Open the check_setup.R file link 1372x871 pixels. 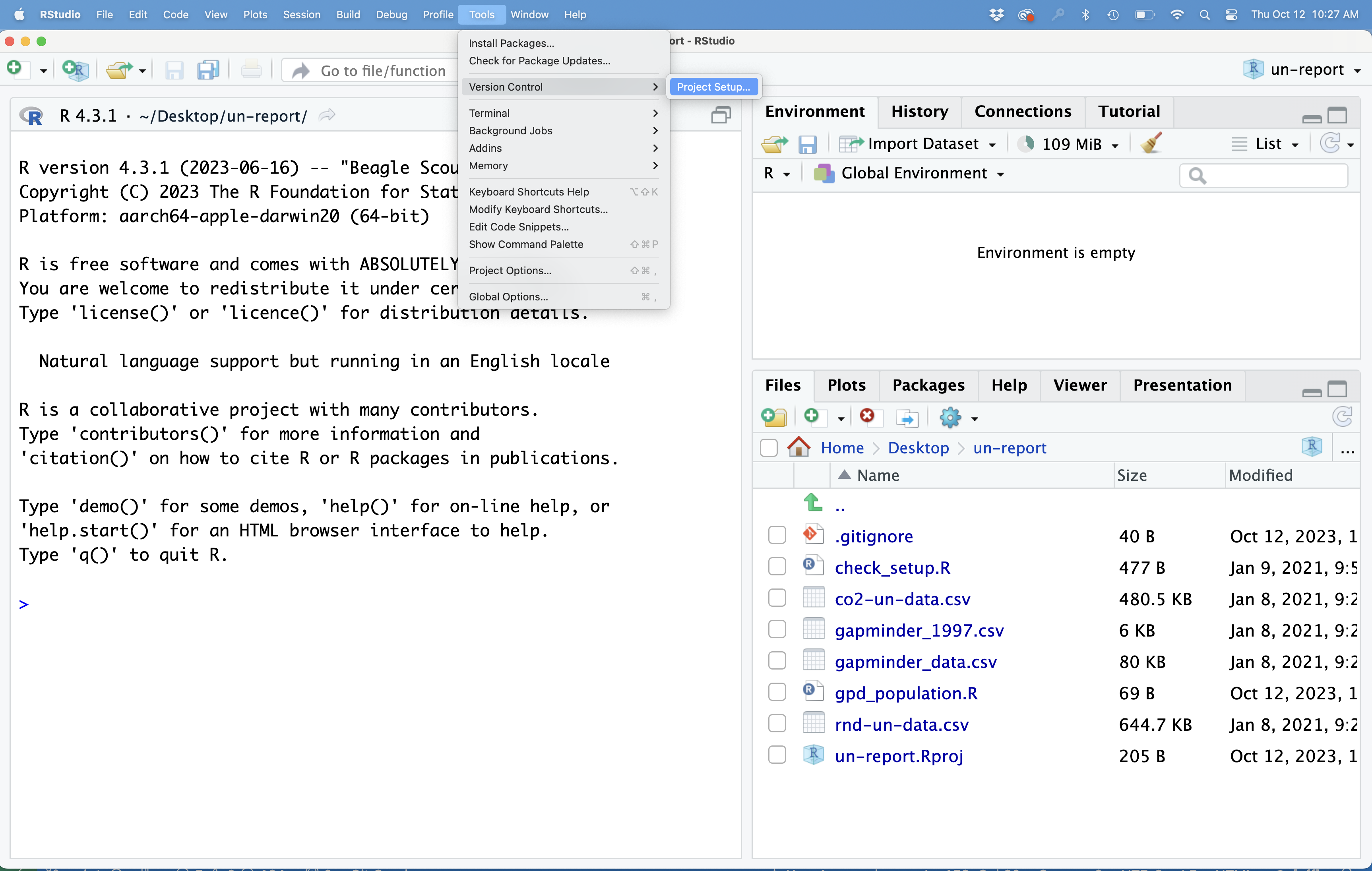click(x=892, y=567)
